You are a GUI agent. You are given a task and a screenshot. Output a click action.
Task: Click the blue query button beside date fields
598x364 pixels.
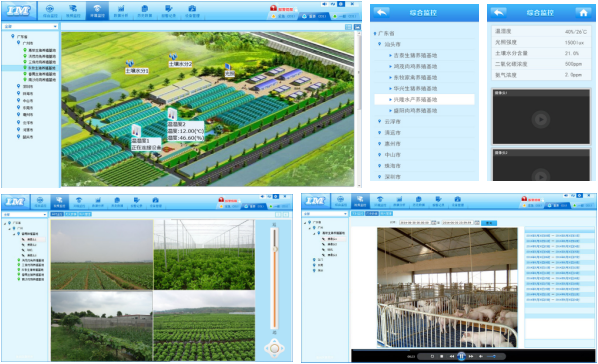[x=489, y=223]
